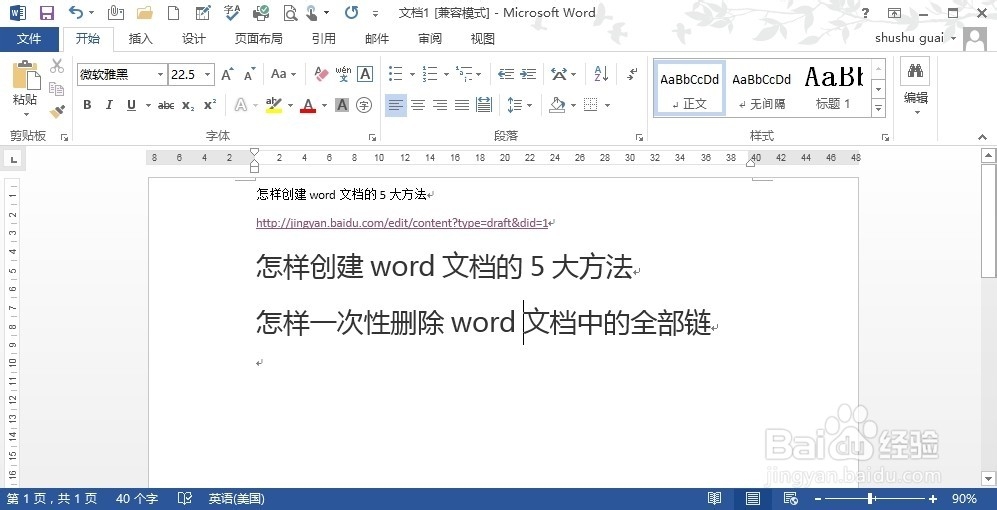
Task: Apply the 正文 Normal style
Action: pos(690,89)
